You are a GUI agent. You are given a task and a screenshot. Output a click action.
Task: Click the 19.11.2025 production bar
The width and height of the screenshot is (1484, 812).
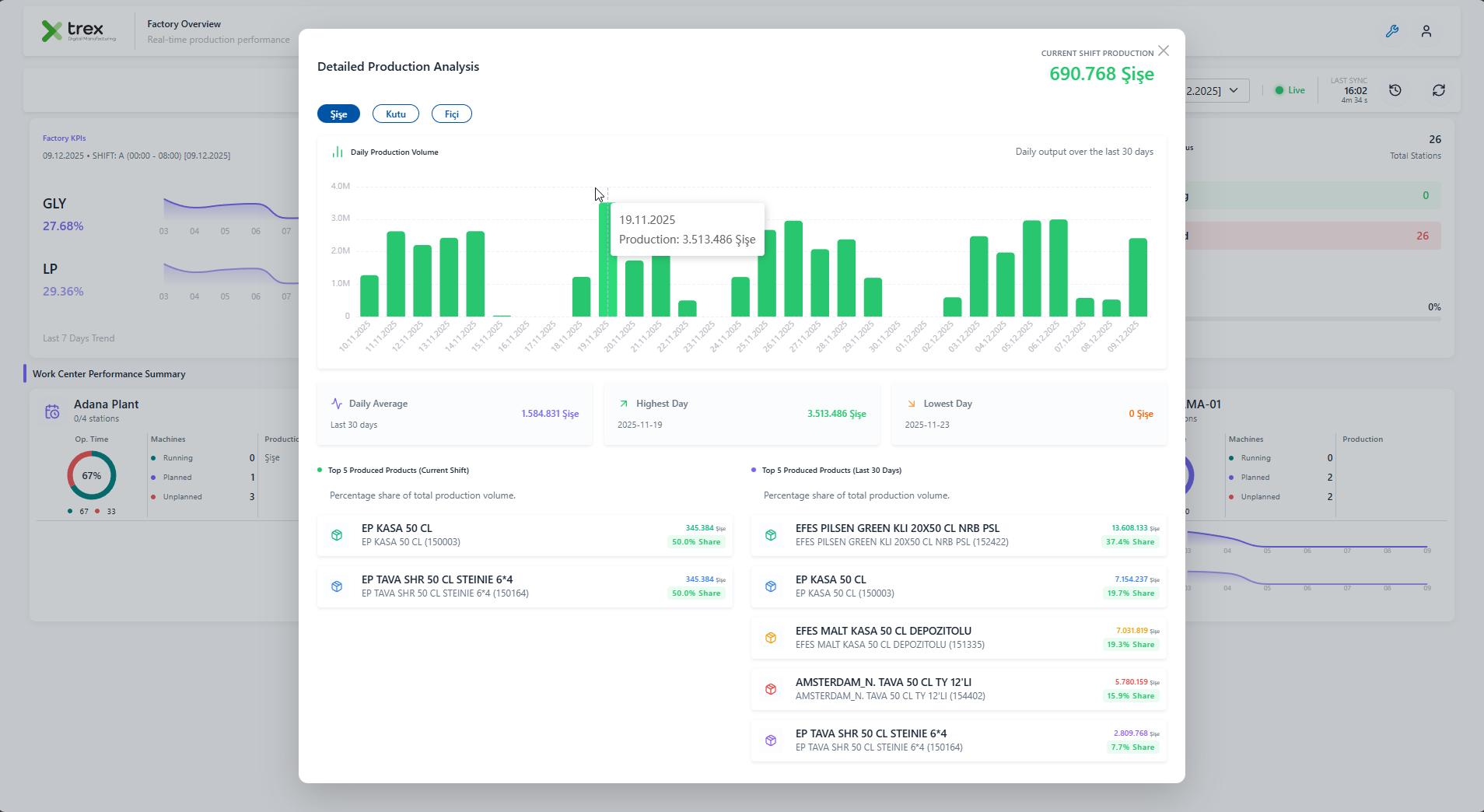pyautogui.click(x=607, y=259)
